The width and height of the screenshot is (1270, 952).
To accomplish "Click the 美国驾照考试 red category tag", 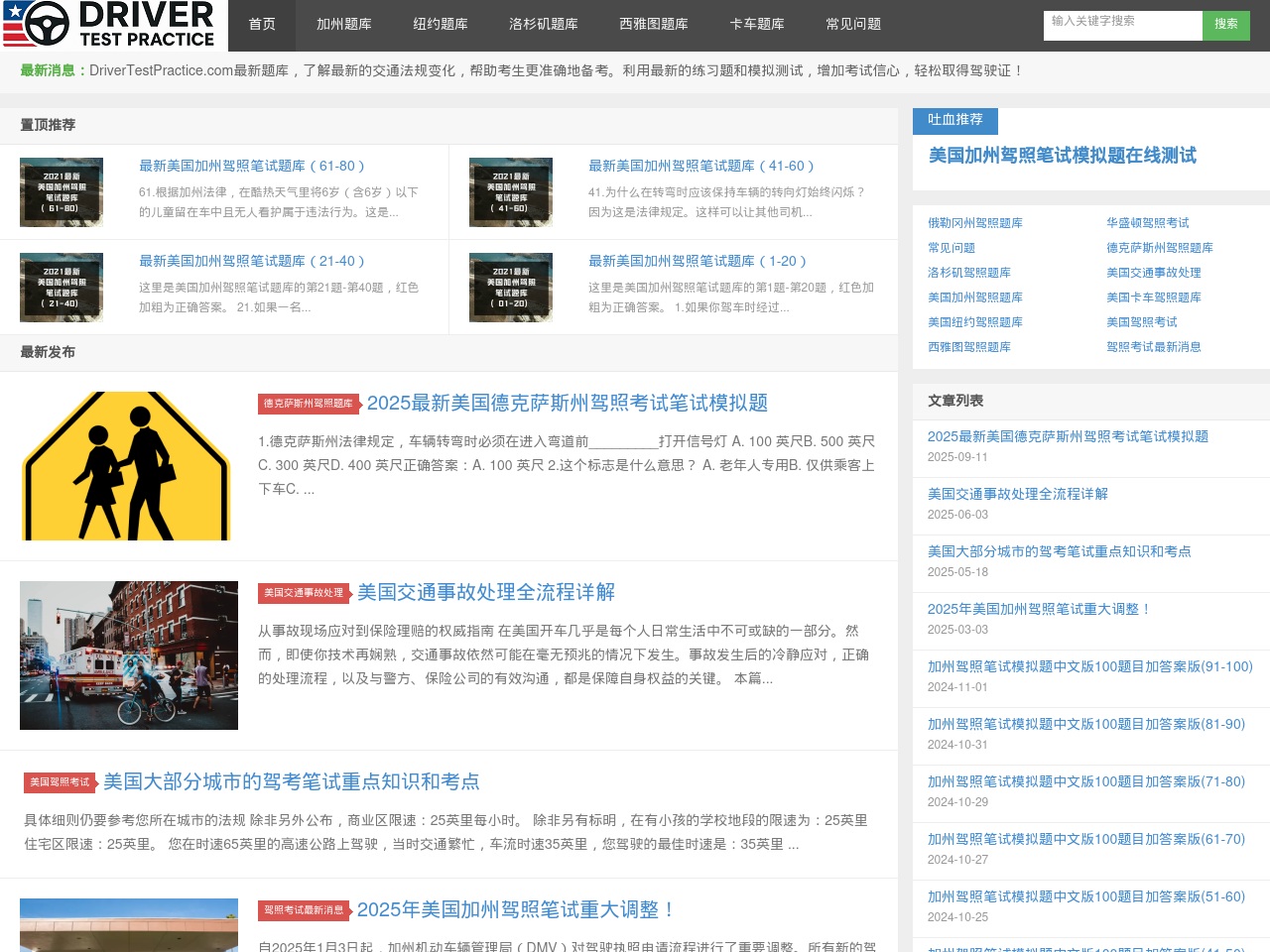I will pyautogui.click(x=60, y=782).
